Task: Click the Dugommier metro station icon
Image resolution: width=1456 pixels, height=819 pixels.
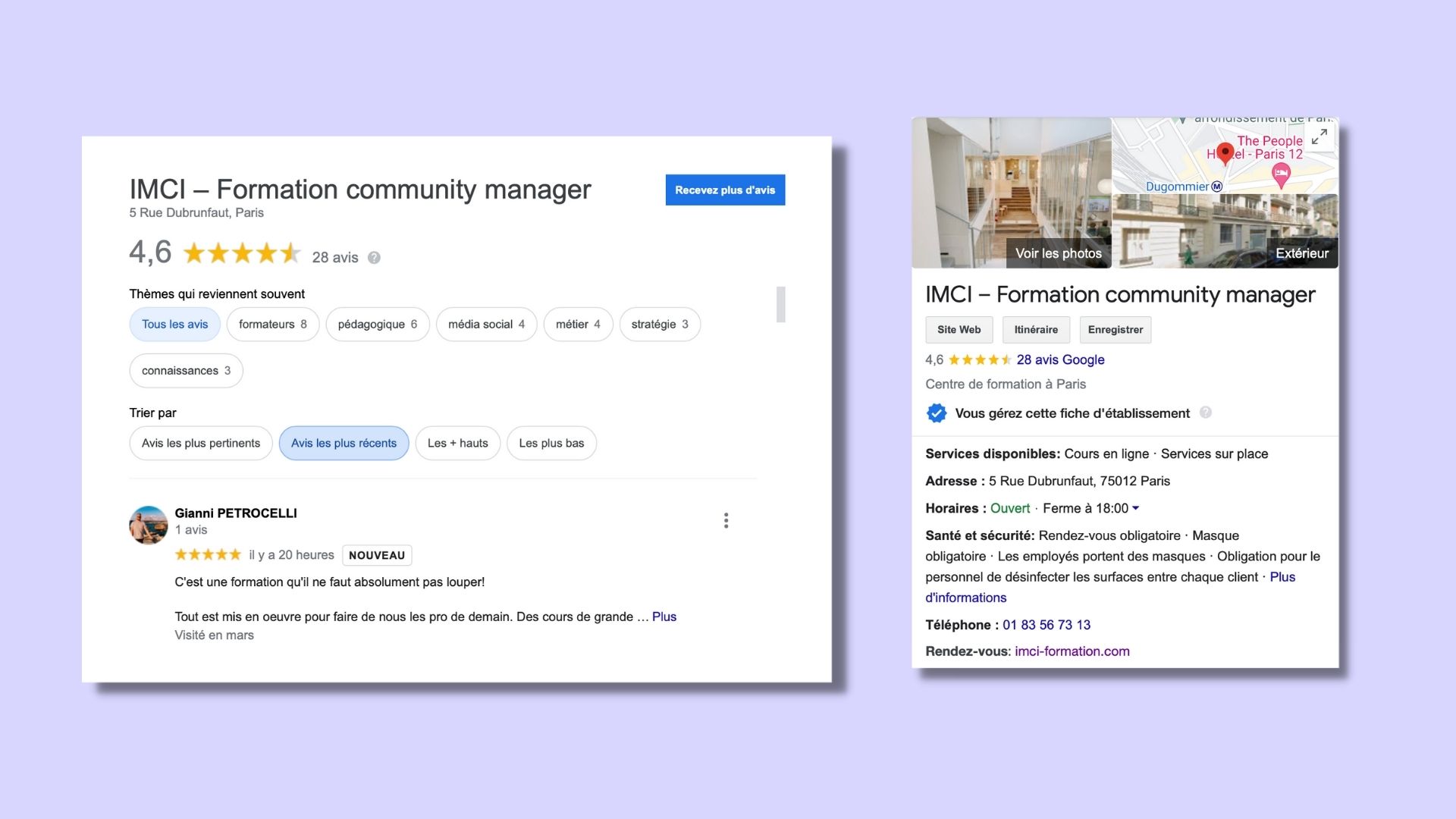Action: (x=1217, y=187)
